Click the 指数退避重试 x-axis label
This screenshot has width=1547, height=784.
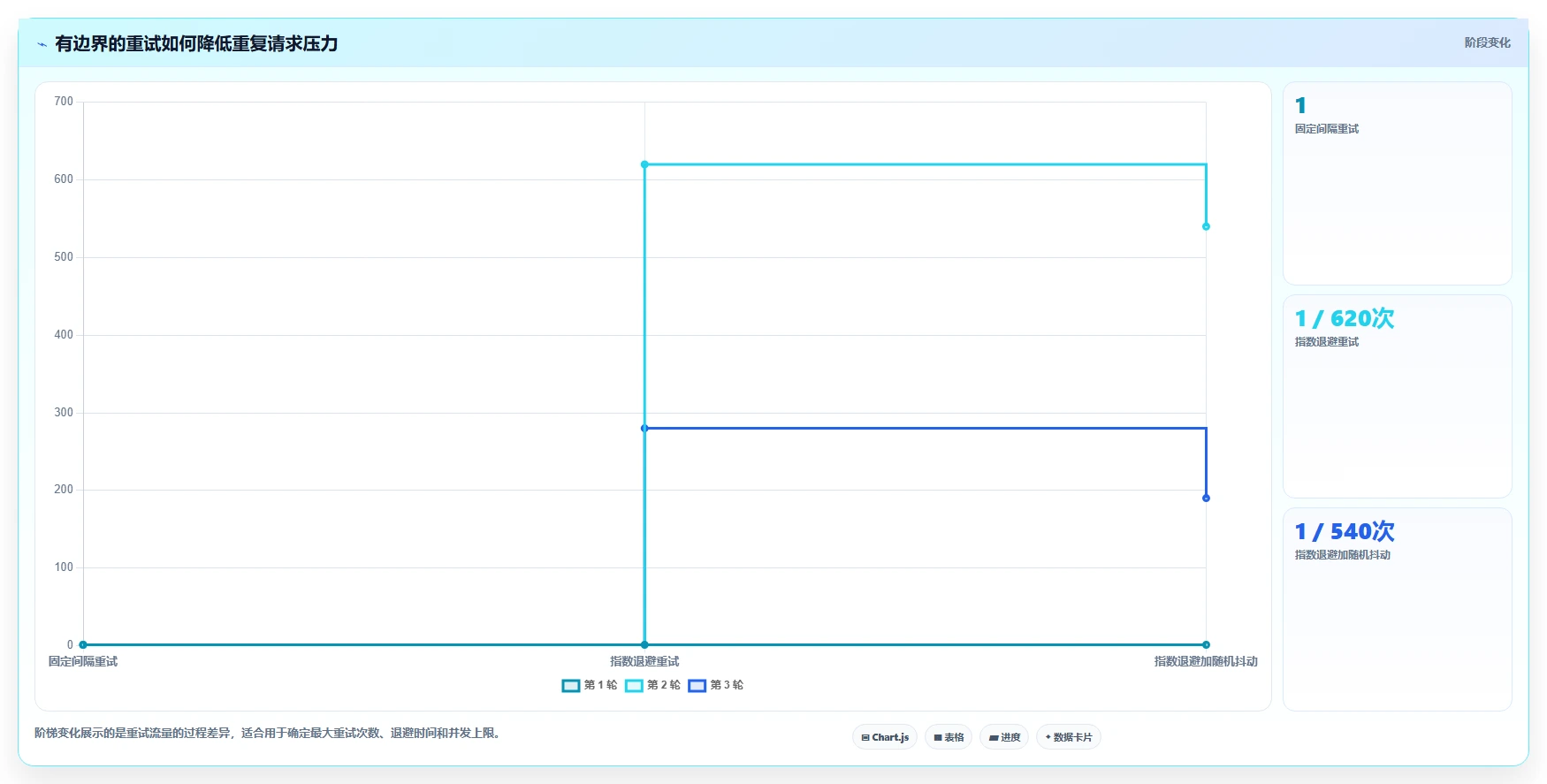coord(644,661)
